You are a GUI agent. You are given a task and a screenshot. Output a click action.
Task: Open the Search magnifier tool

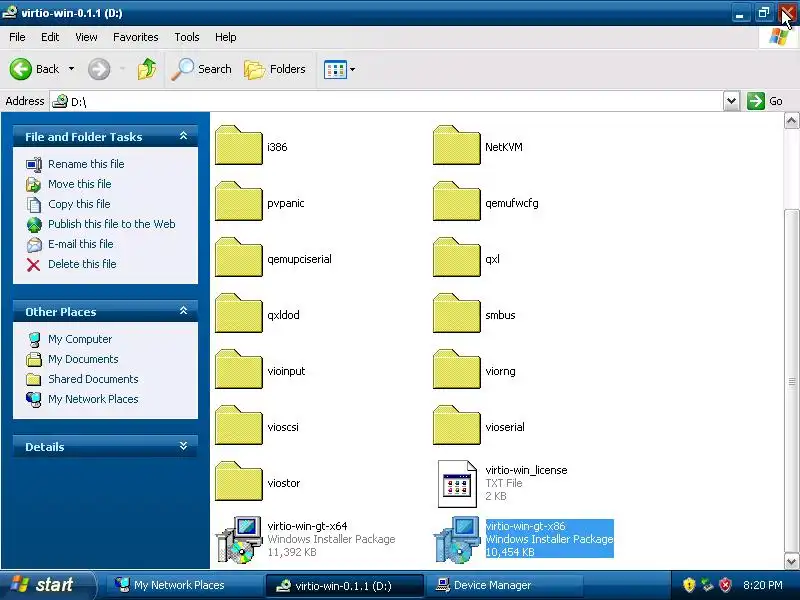pos(201,69)
